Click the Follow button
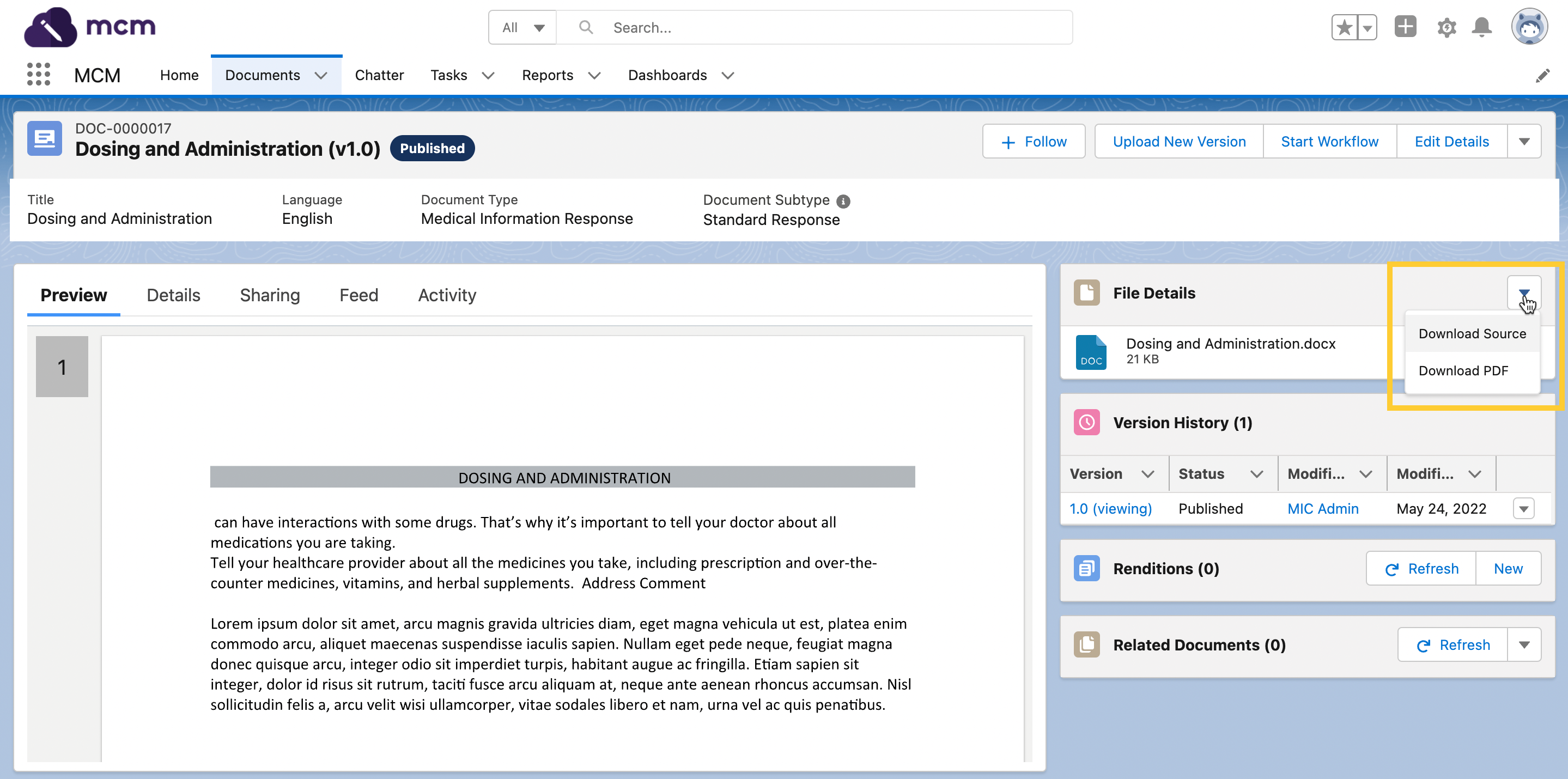This screenshot has height=779, width=1568. pyautogui.click(x=1034, y=141)
